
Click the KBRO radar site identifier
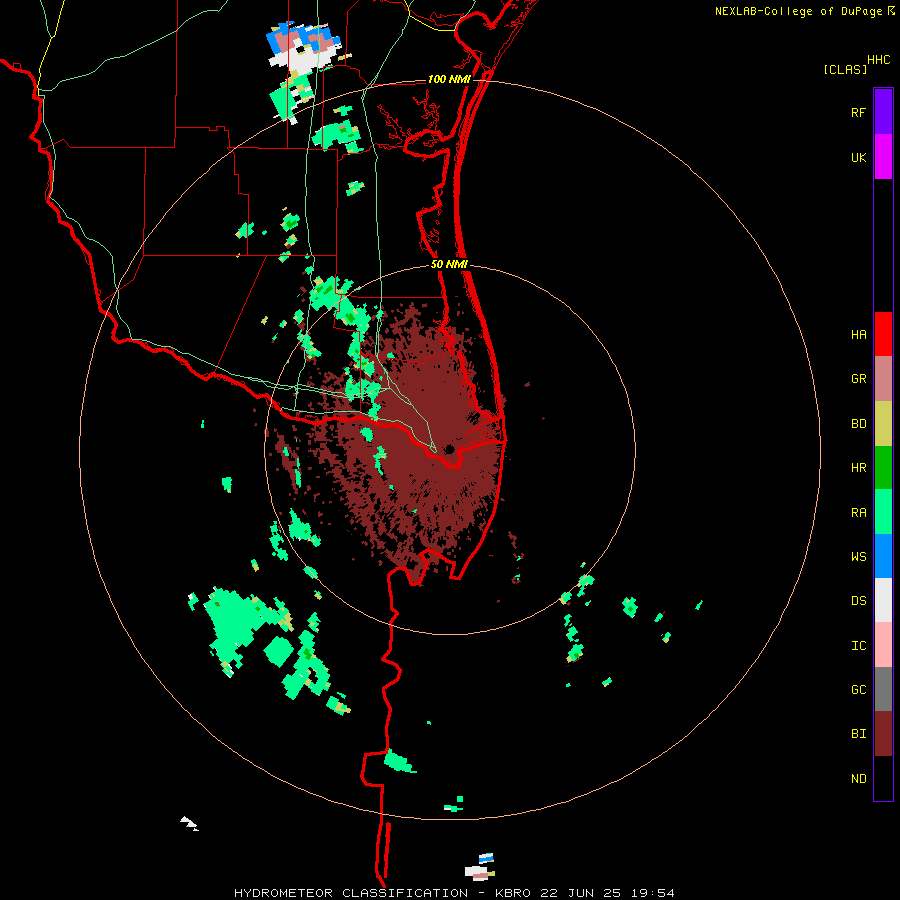(512, 893)
